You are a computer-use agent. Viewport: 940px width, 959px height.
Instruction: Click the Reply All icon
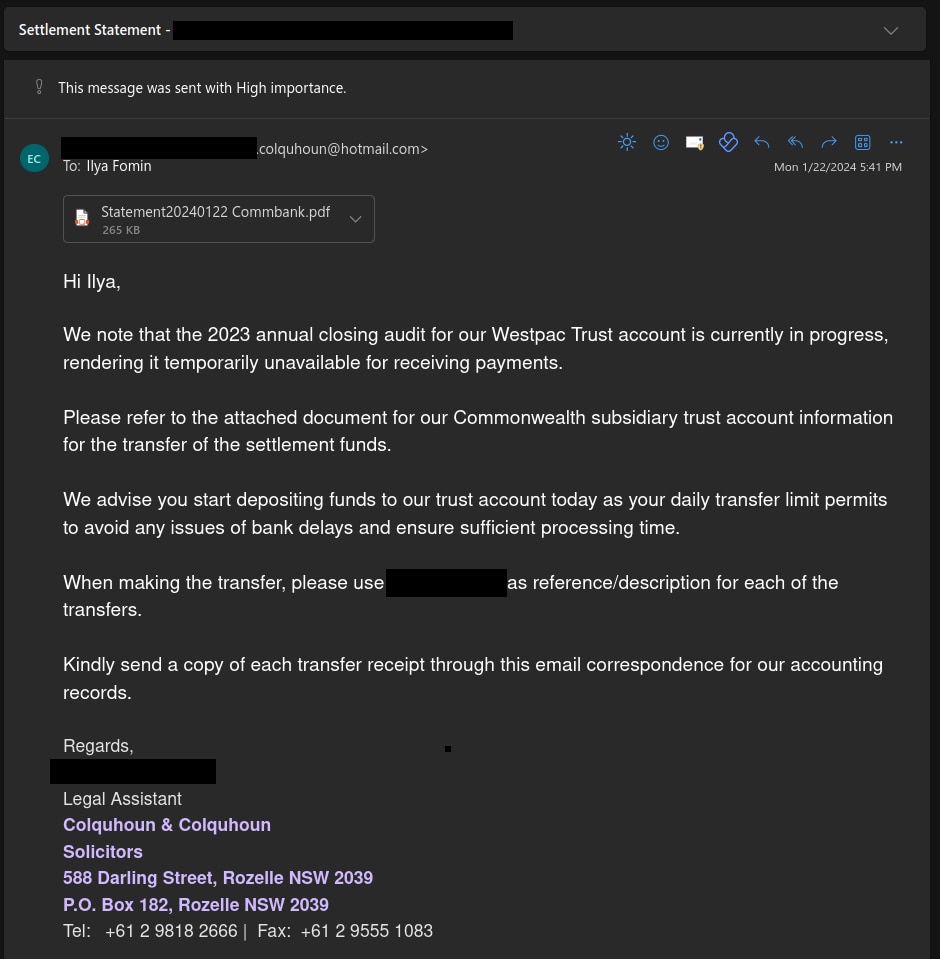[795, 142]
